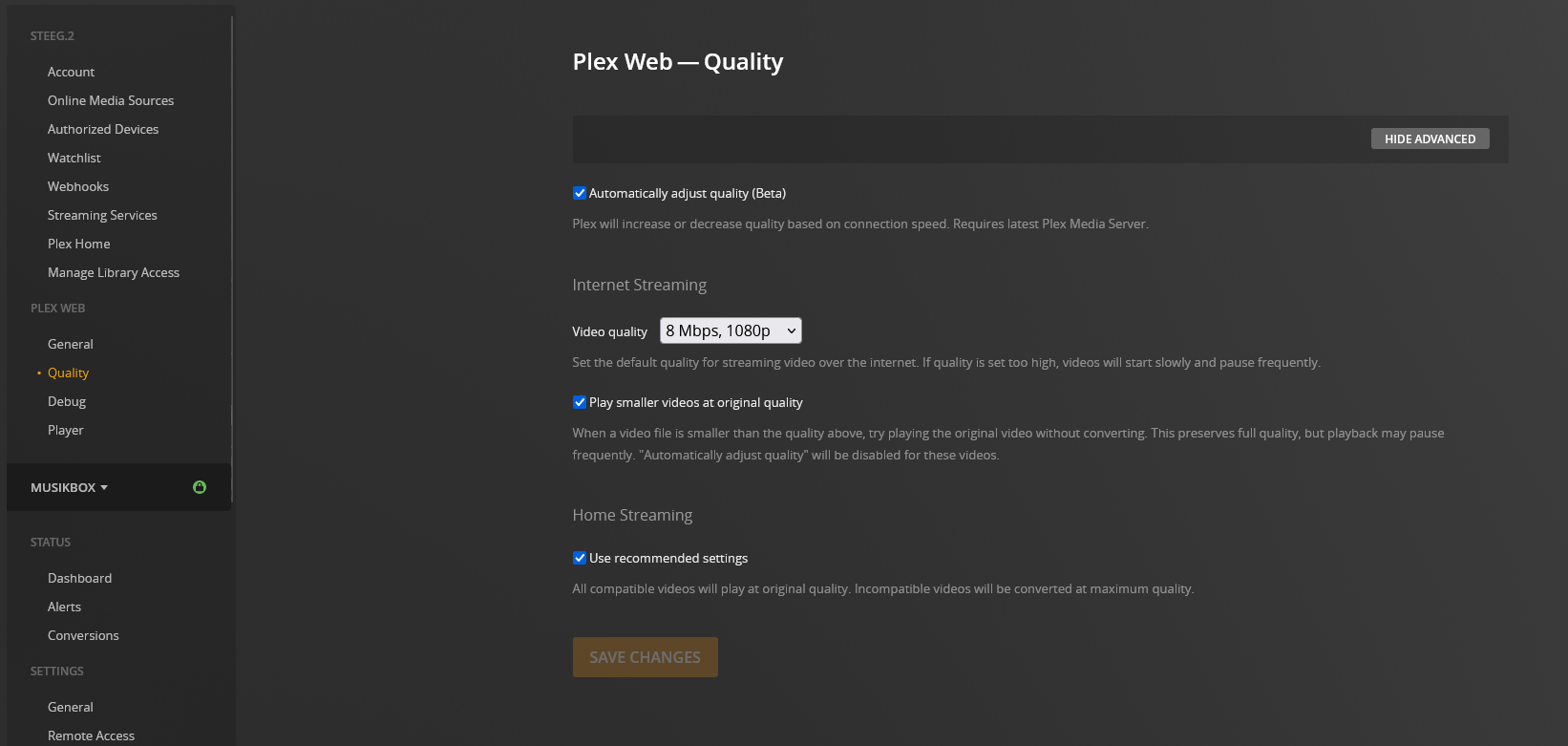Toggle Automatically adjust quality (Beta) checkbox

[579, 193]
